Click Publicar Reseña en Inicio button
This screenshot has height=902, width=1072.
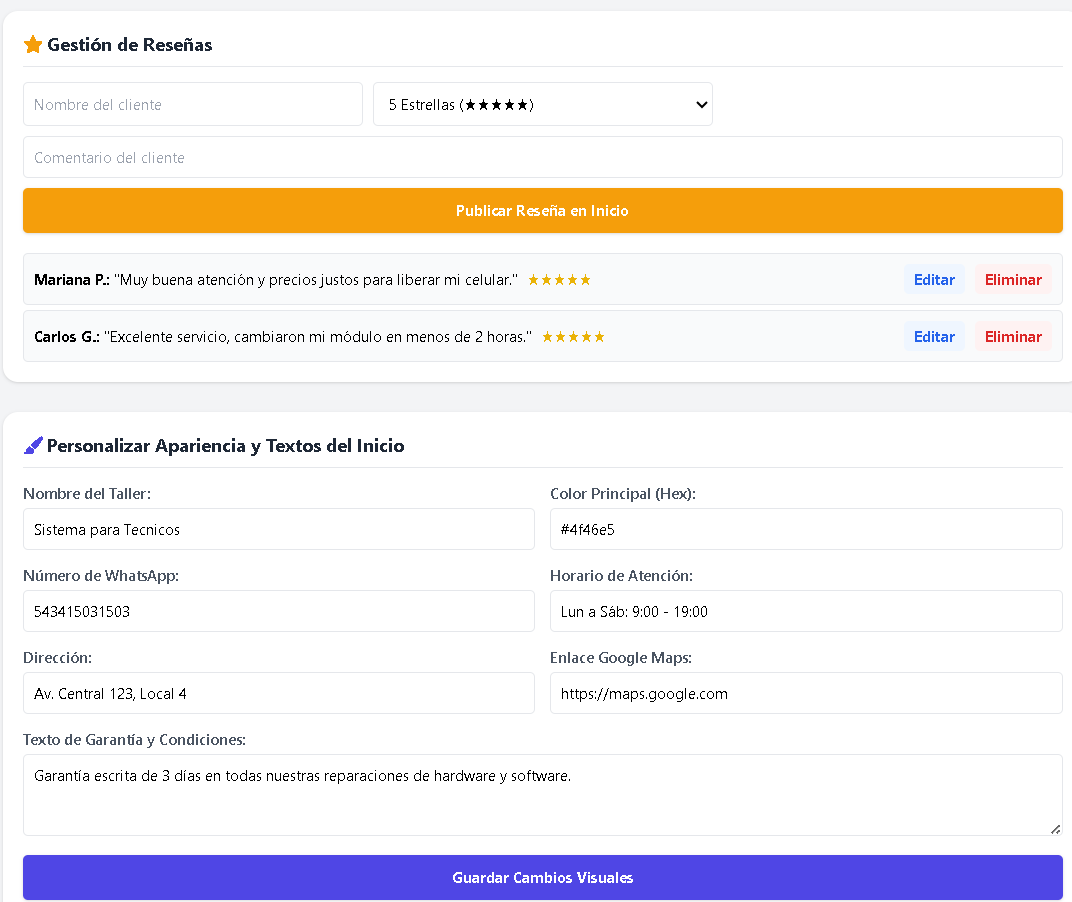543,211
